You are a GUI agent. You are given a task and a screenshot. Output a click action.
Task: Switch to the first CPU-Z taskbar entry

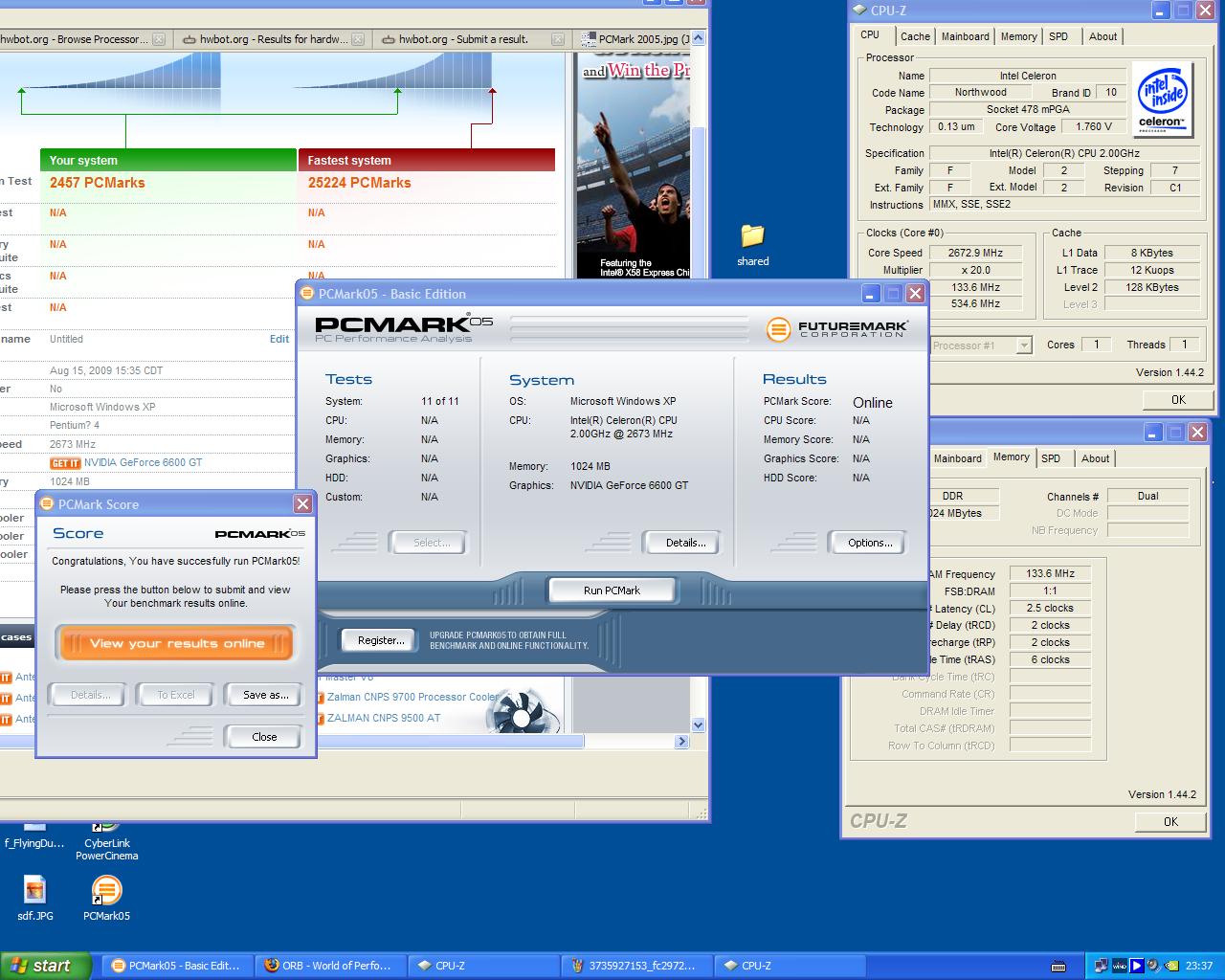(482, 966)
